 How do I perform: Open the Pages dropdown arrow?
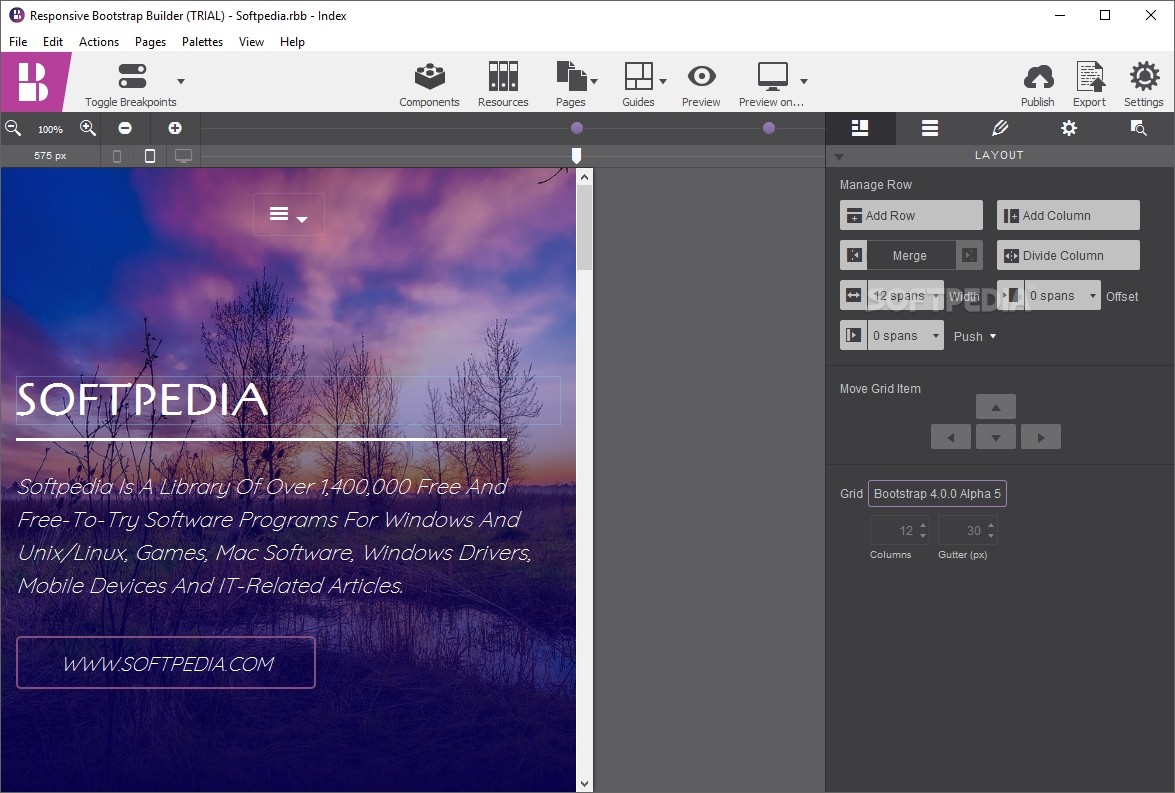point(594,81)
